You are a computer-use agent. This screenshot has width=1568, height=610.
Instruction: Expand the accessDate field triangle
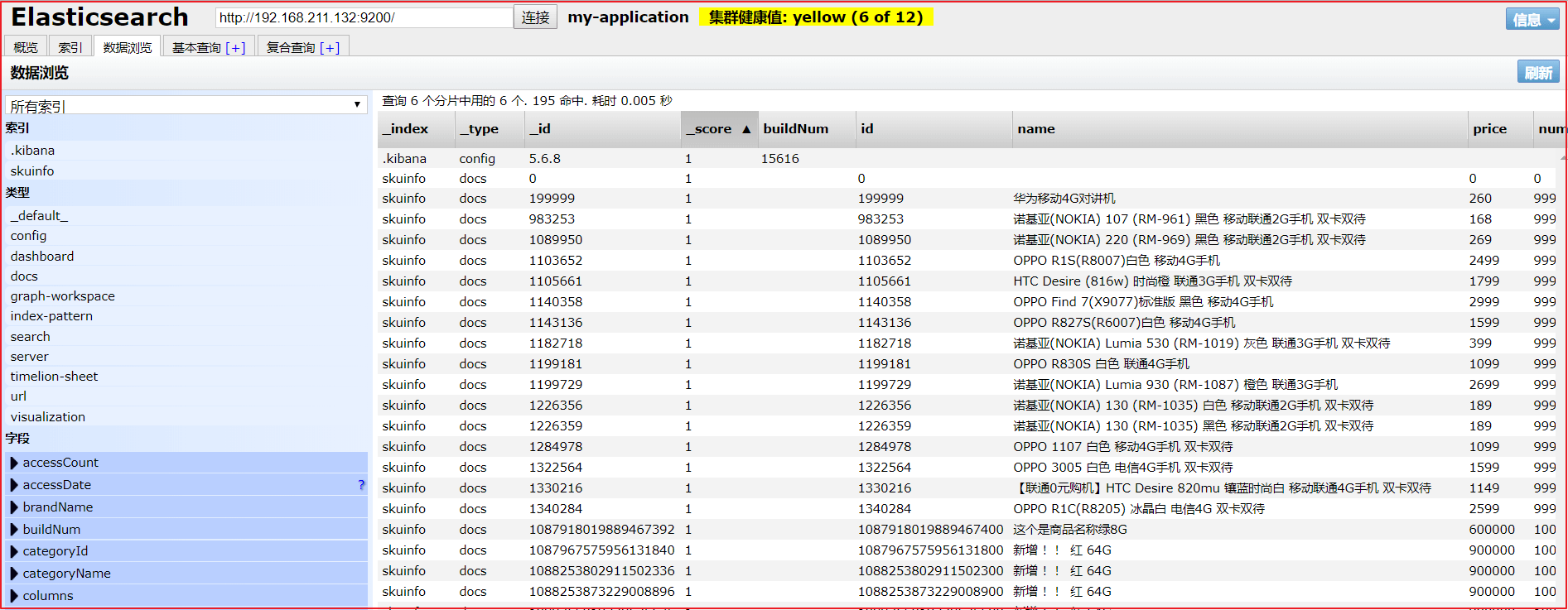[x=14, y=485]
